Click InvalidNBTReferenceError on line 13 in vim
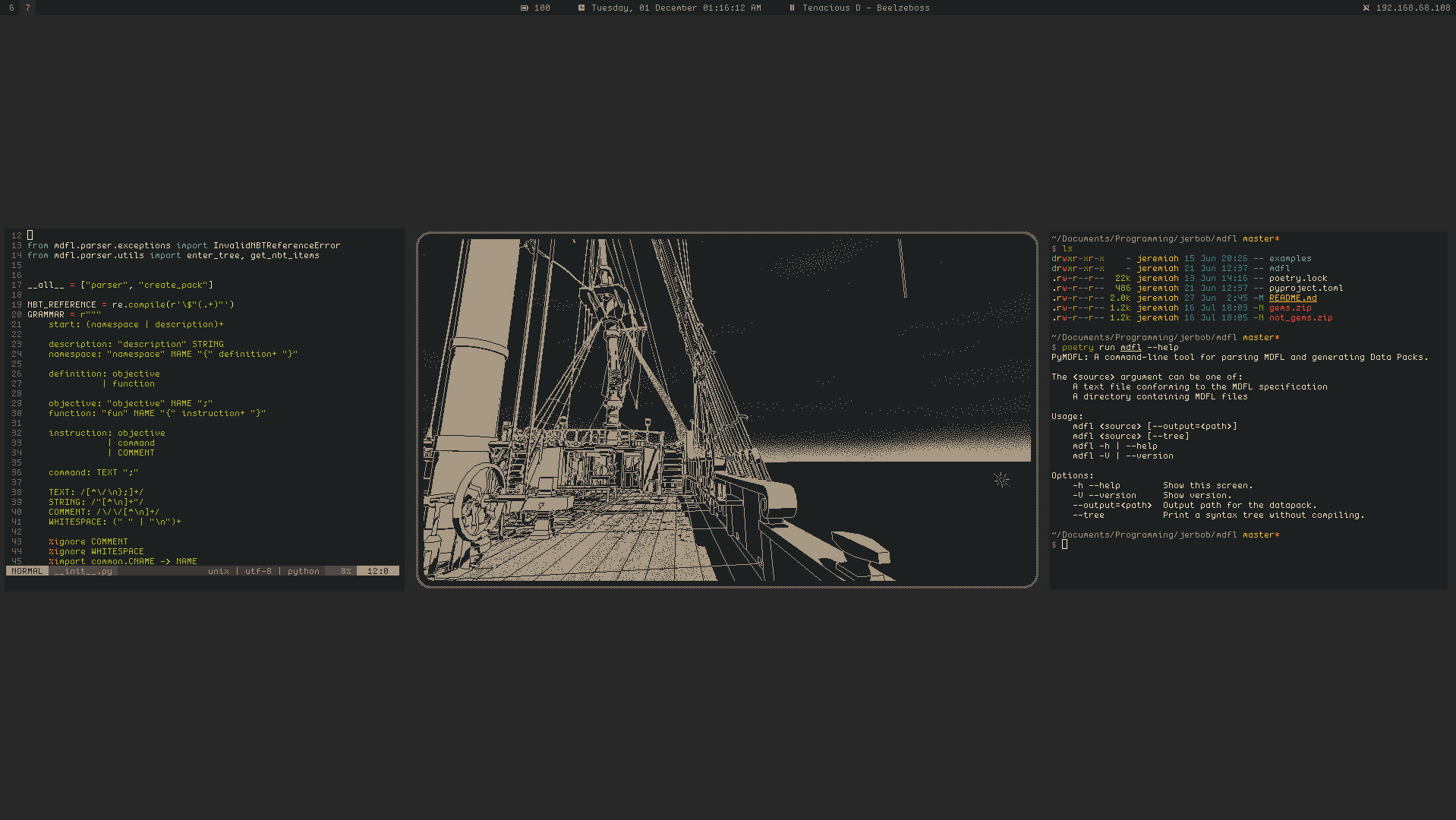This screenshot has height=820, width=1456. [276, 245]
